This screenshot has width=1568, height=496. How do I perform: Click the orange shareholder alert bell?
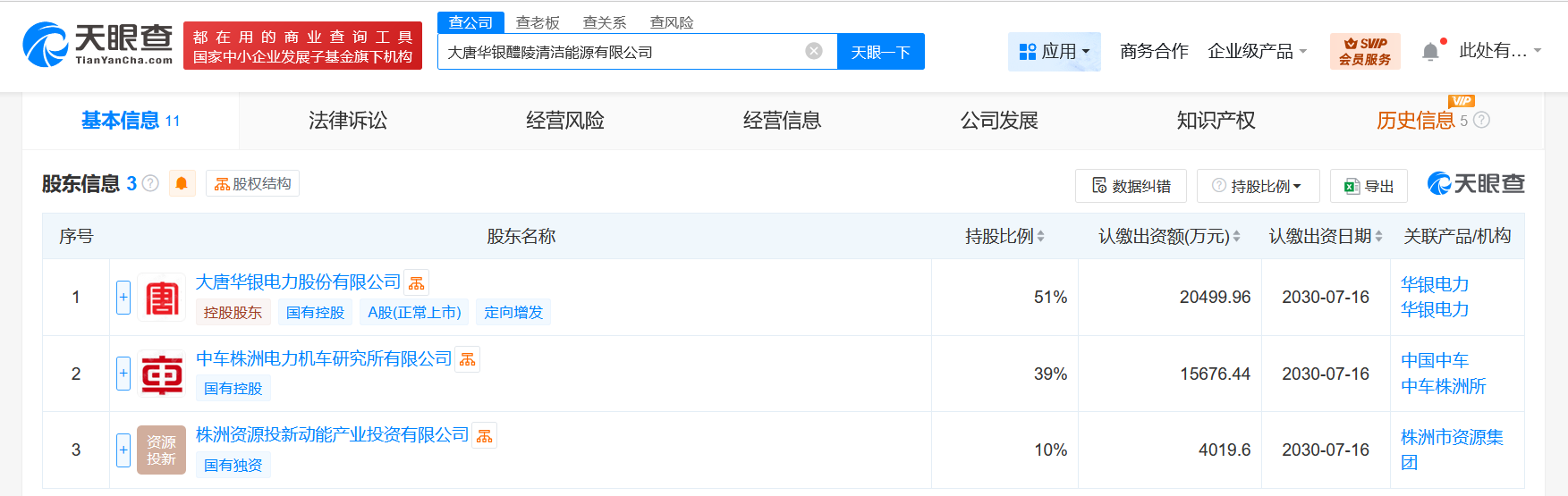pos(182,183)
